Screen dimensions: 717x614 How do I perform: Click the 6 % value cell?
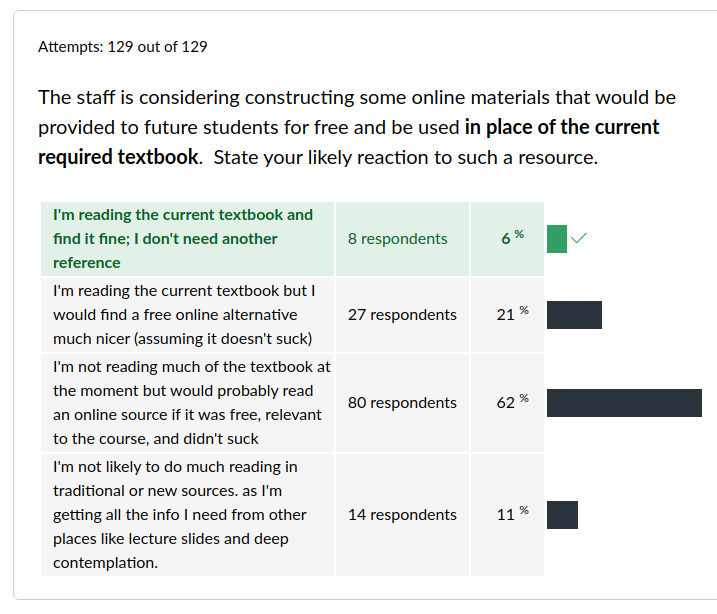coord(508,239)
